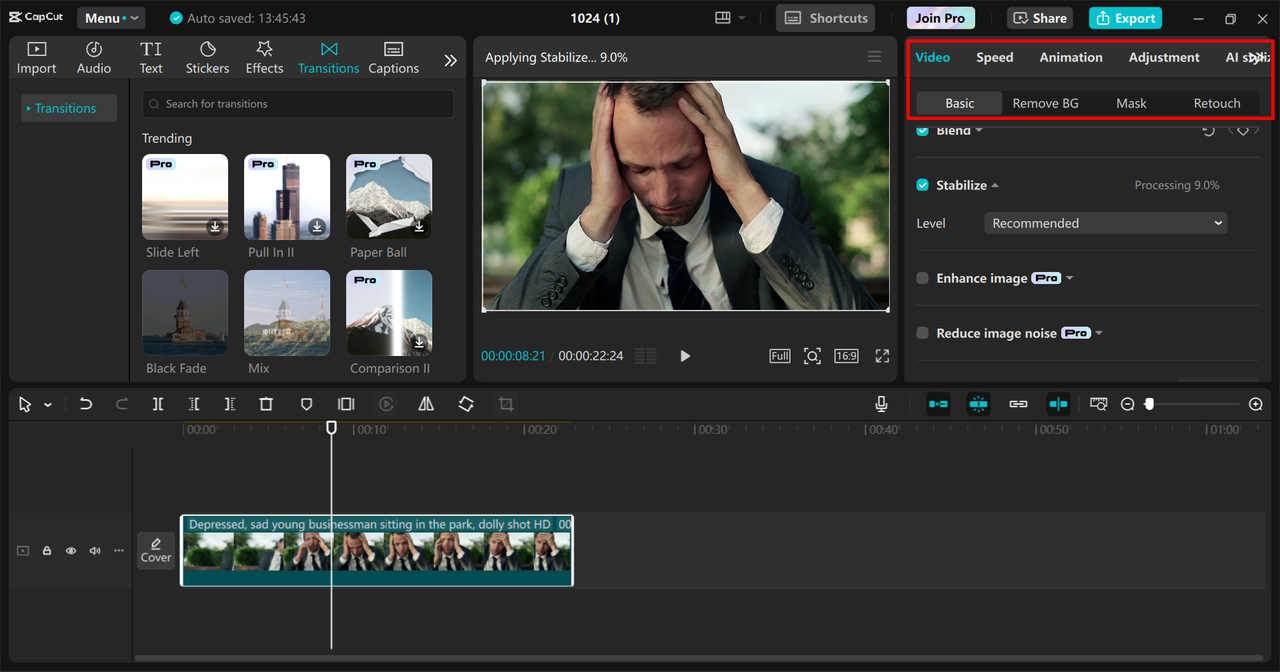Click the timeline zoom in plus icon
1280x672 pixels.
(x=1256, y=404)
